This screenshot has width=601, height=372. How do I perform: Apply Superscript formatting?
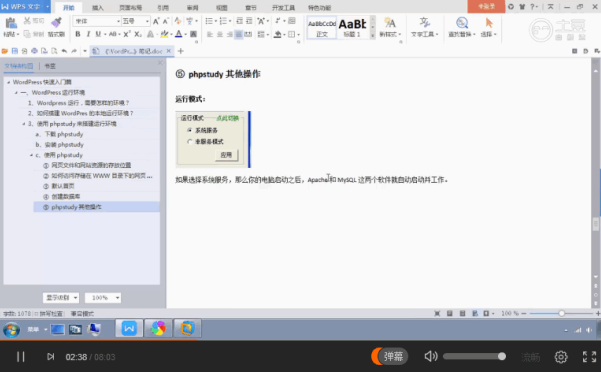pyautogui.click(x=127, y=34)
